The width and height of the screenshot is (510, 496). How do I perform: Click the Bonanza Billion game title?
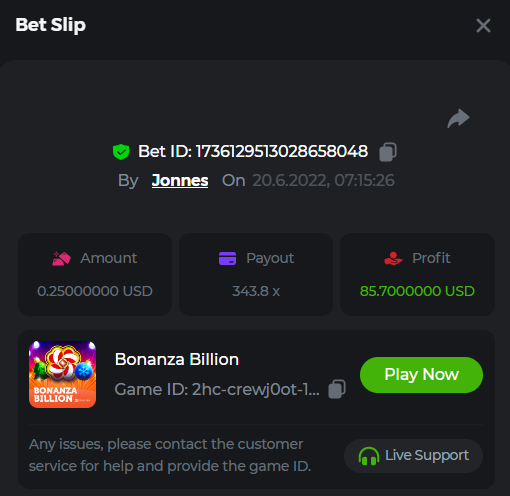pyautogui.click(x=177, y=359)
